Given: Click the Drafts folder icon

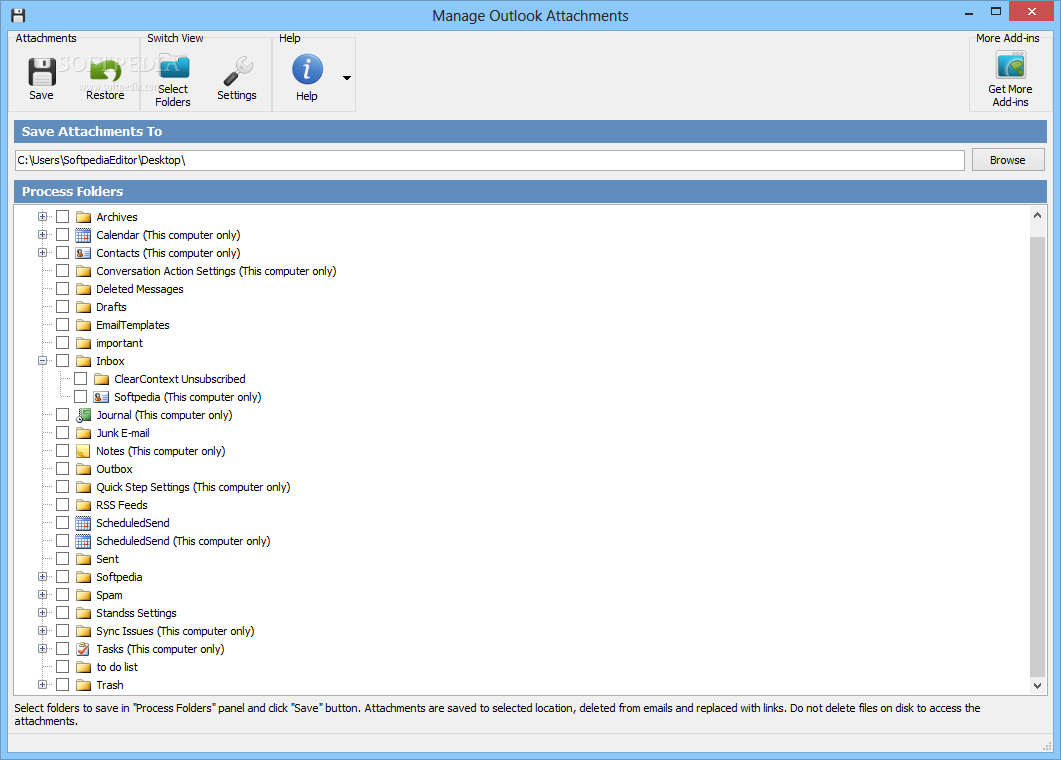Looking at the screenshot, I should [83, 307].
